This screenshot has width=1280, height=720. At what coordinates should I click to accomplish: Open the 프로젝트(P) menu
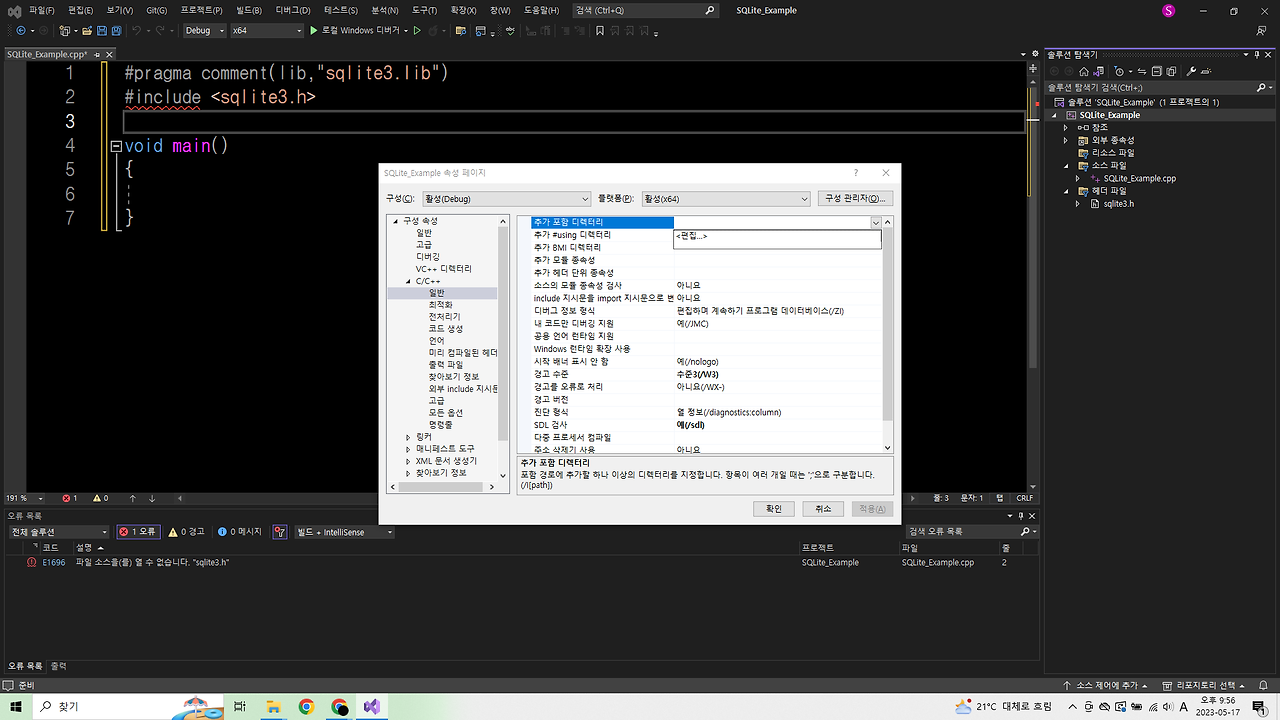(x=202, y=10)
